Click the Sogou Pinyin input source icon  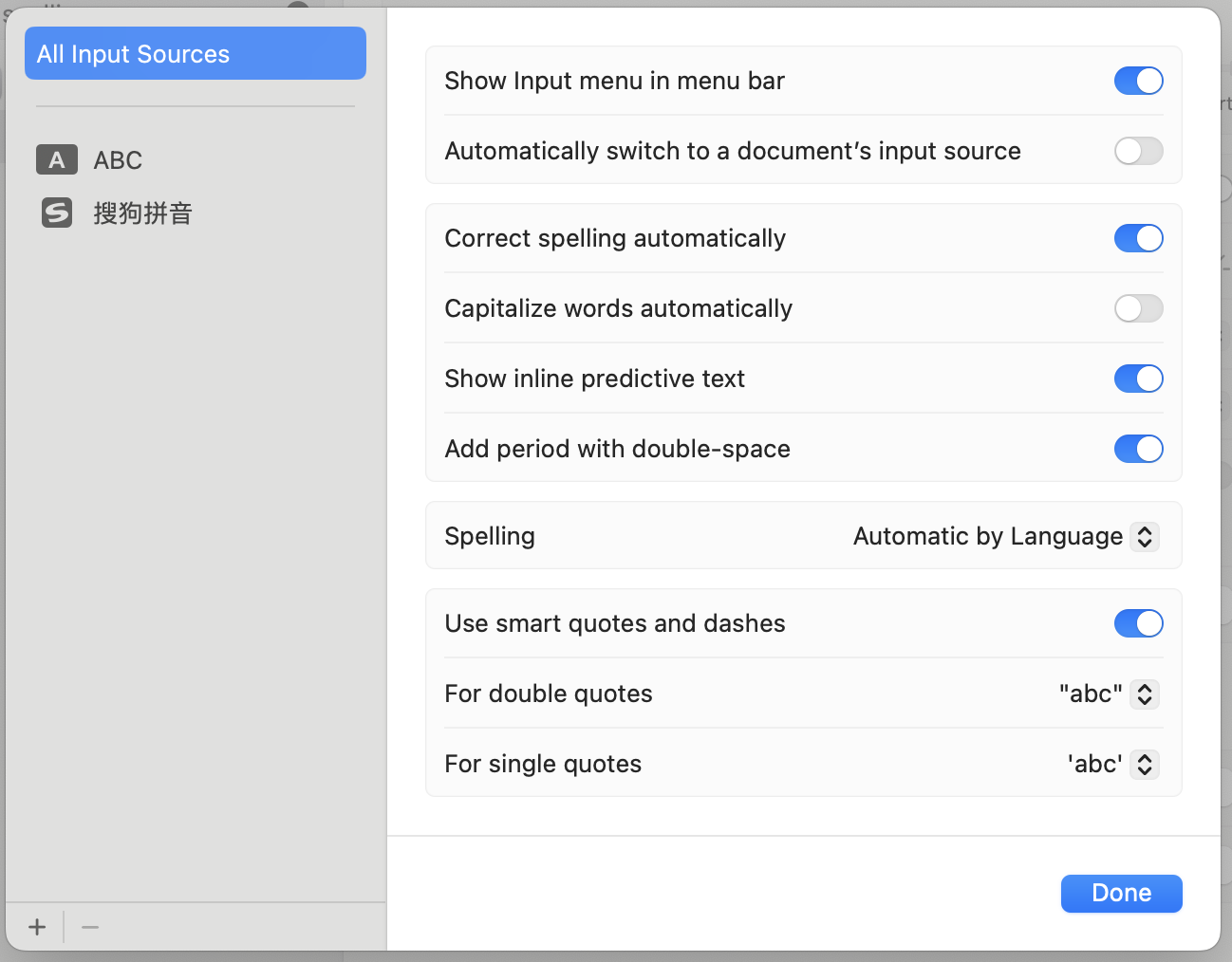point(57,213)
